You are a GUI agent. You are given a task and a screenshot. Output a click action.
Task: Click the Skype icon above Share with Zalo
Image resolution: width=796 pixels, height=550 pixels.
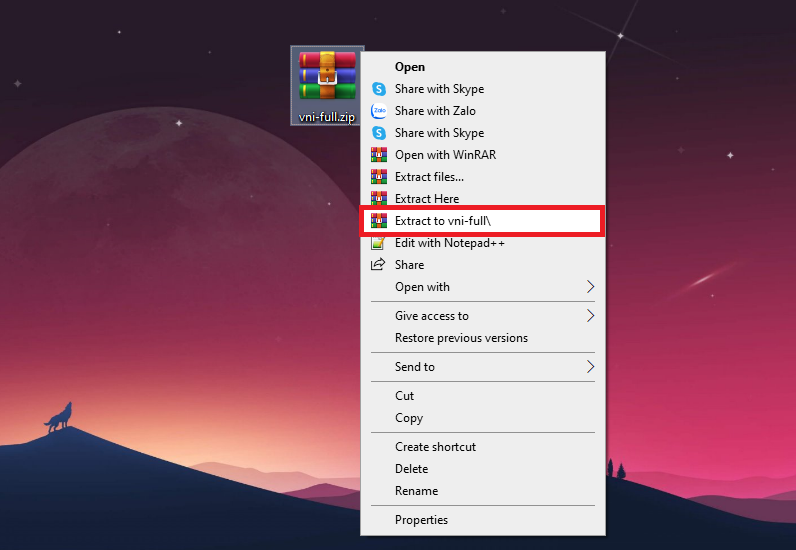point(379,89)
